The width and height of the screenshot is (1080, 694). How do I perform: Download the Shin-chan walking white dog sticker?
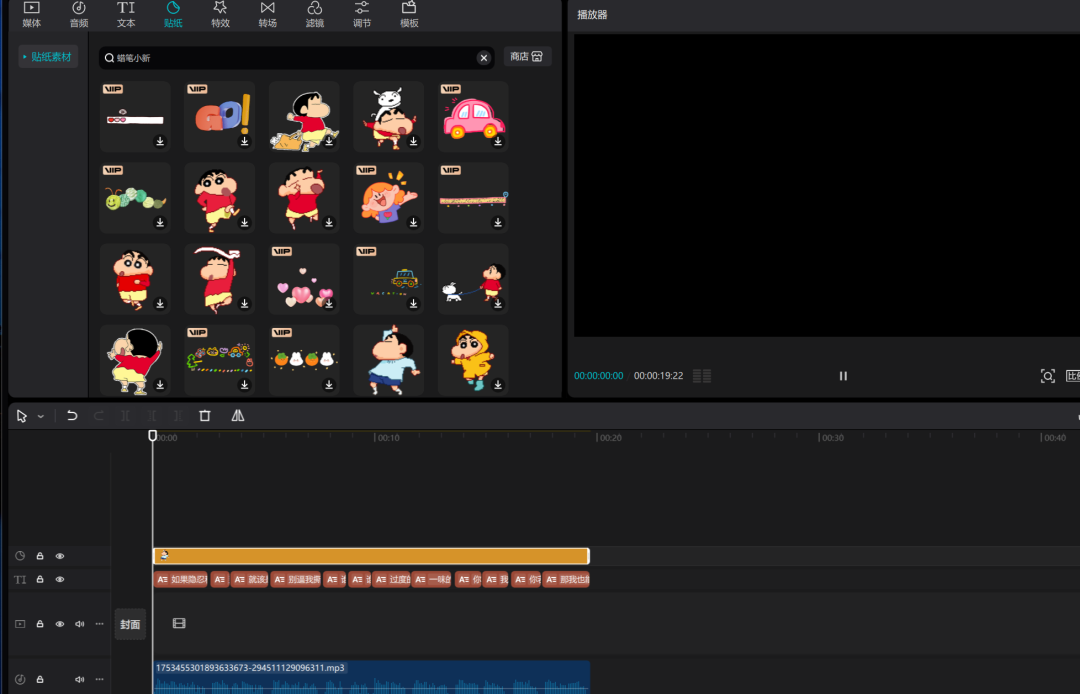click(498, 304)
